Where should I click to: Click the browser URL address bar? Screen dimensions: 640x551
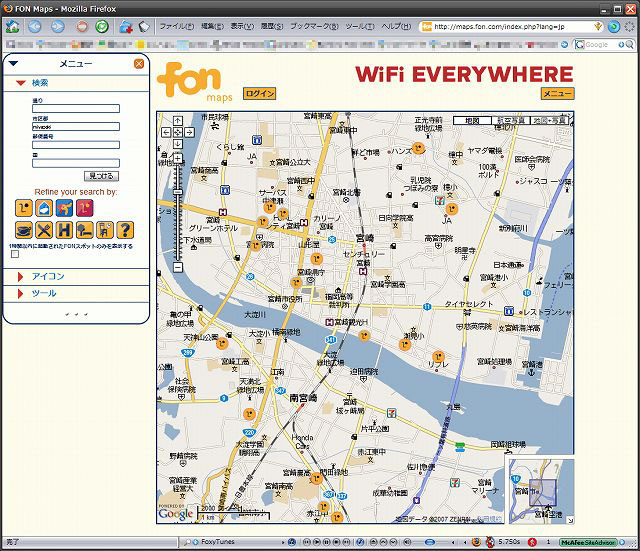pos(512,27)
